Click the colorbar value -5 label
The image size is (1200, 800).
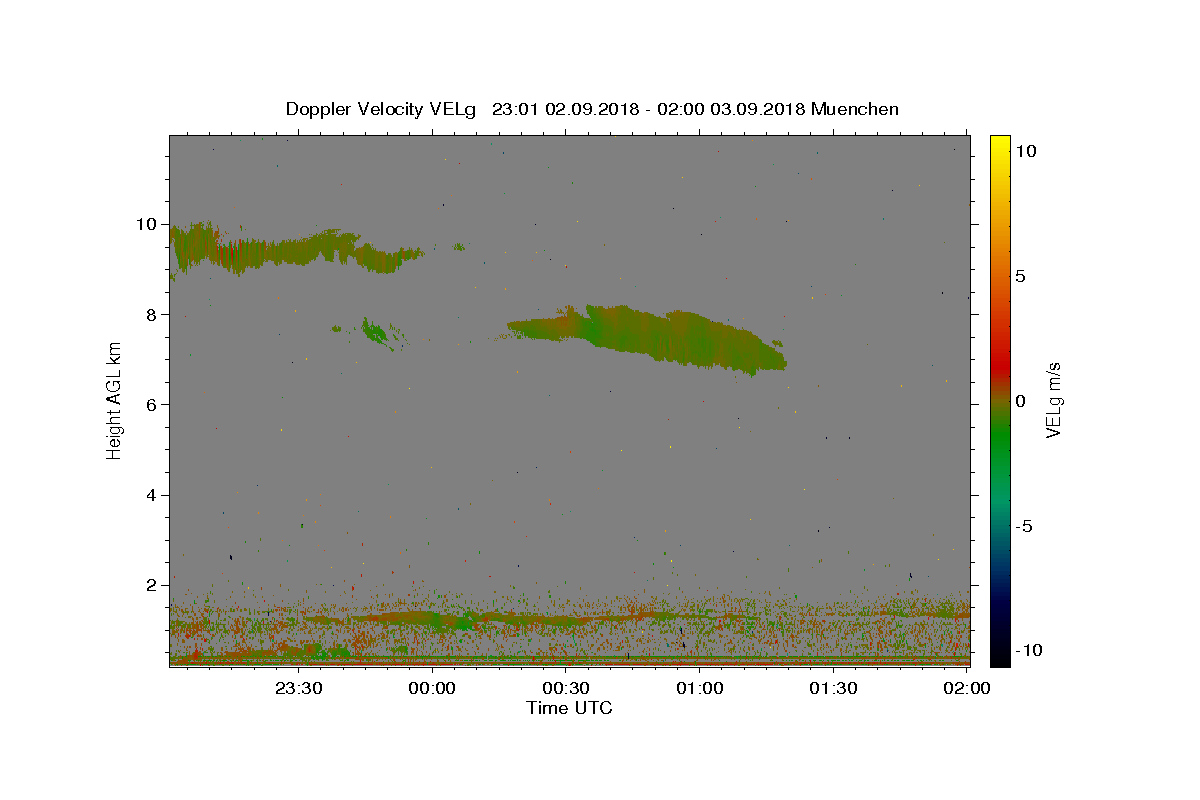[1025, 526]
